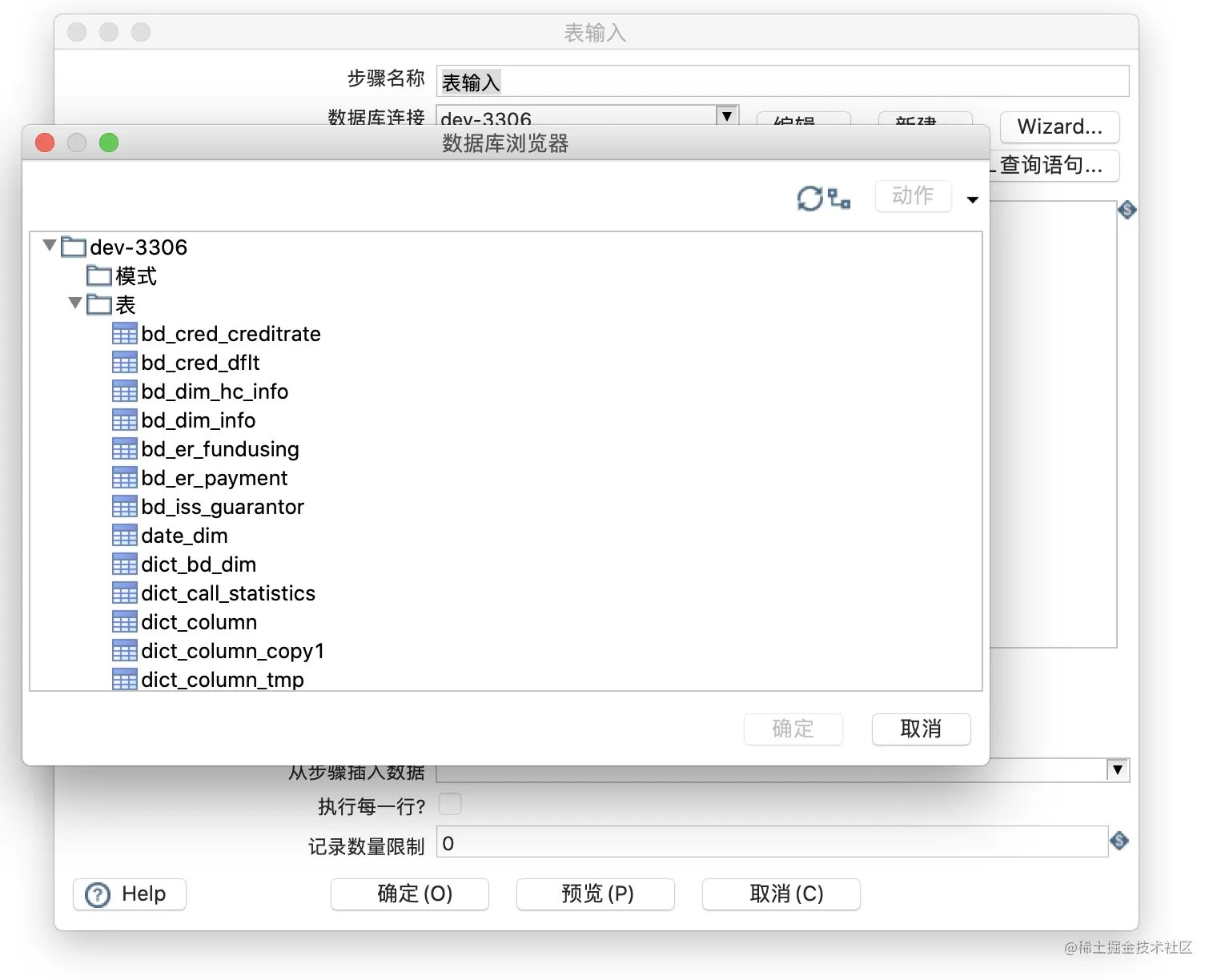
Task: Open 从步骤插入数据 dropdown arrow
Action: click(1118, 769)
